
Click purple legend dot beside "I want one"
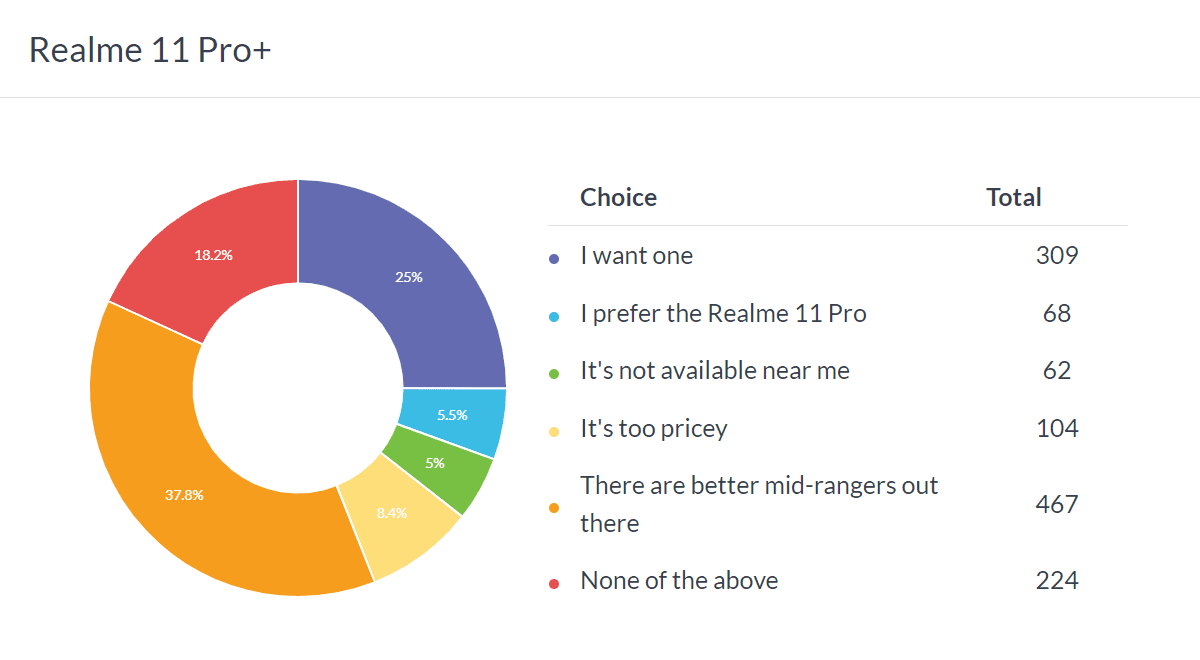(554, 258)
